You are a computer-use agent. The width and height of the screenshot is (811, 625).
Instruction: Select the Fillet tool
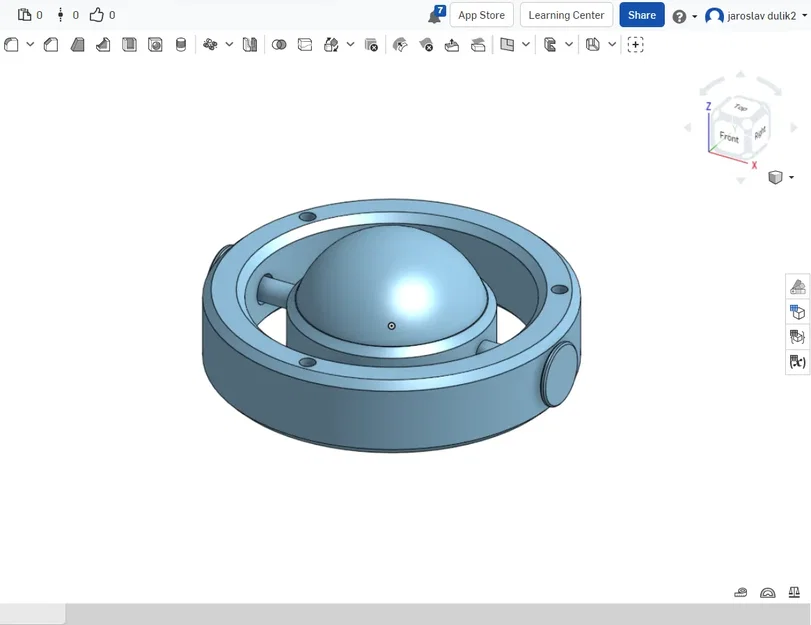click(11, 45)
